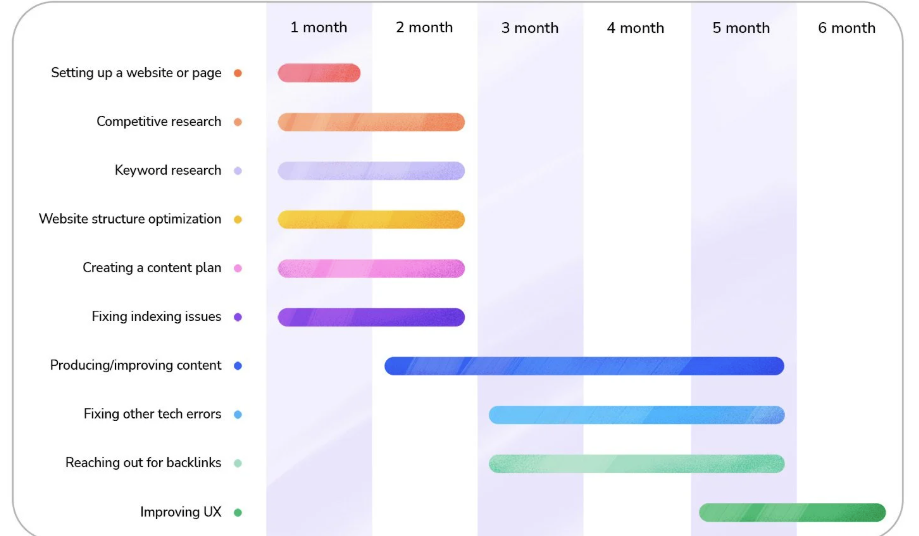Click the light blue Fixing other tech errors bar
The height and width of the screenshot is (536, 919).
(636, 414)
